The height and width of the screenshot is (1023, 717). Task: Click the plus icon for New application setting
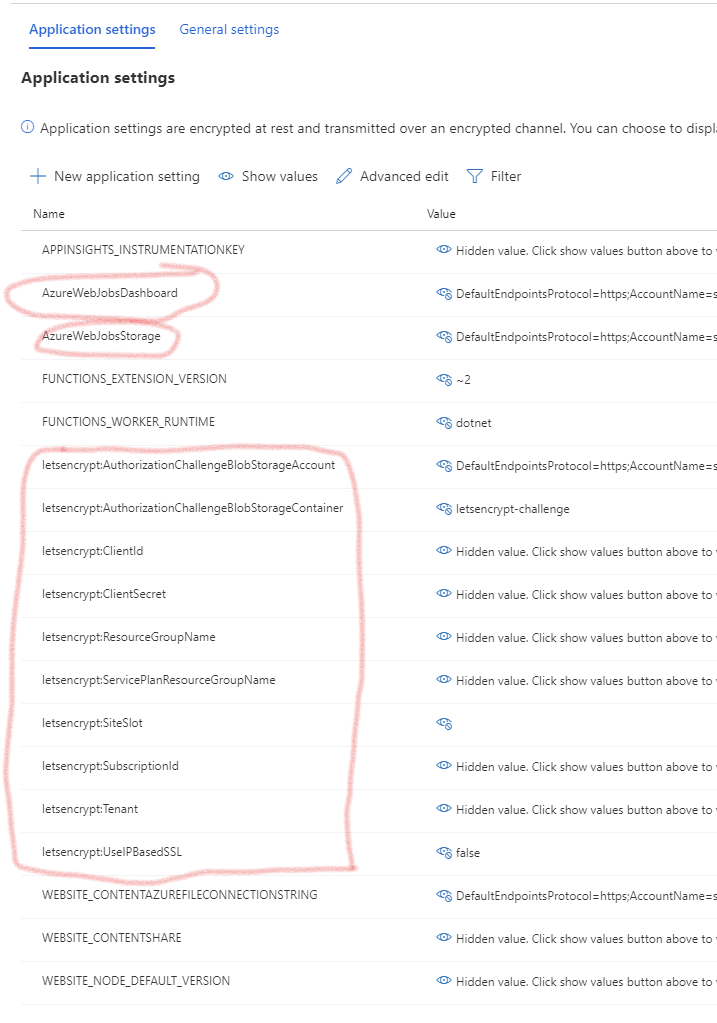38,176
